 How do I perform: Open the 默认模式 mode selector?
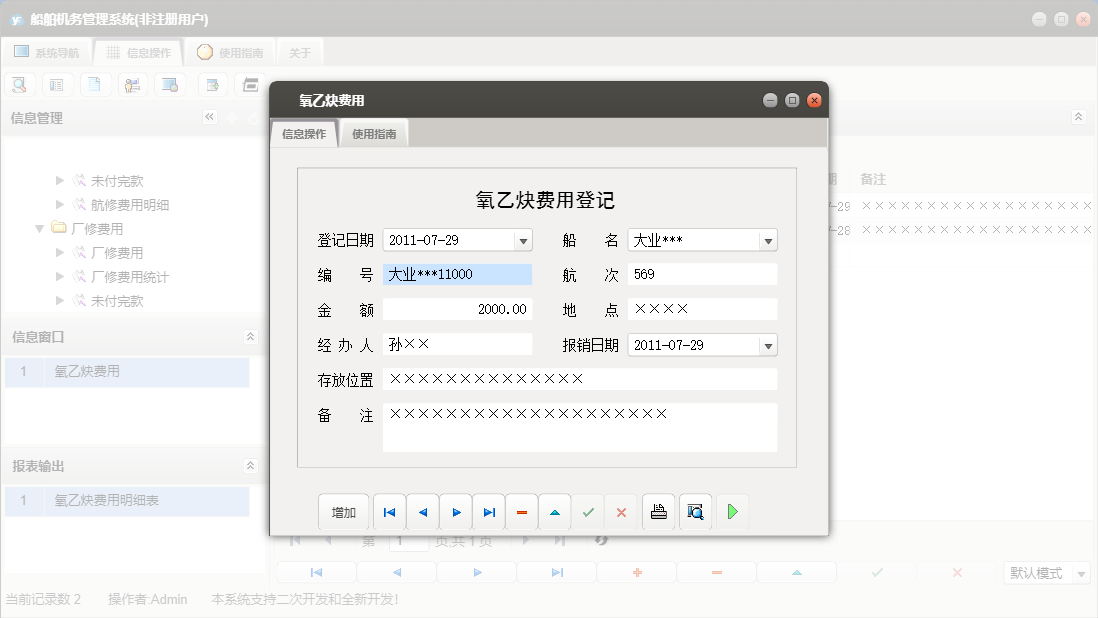pos(1046,572)
